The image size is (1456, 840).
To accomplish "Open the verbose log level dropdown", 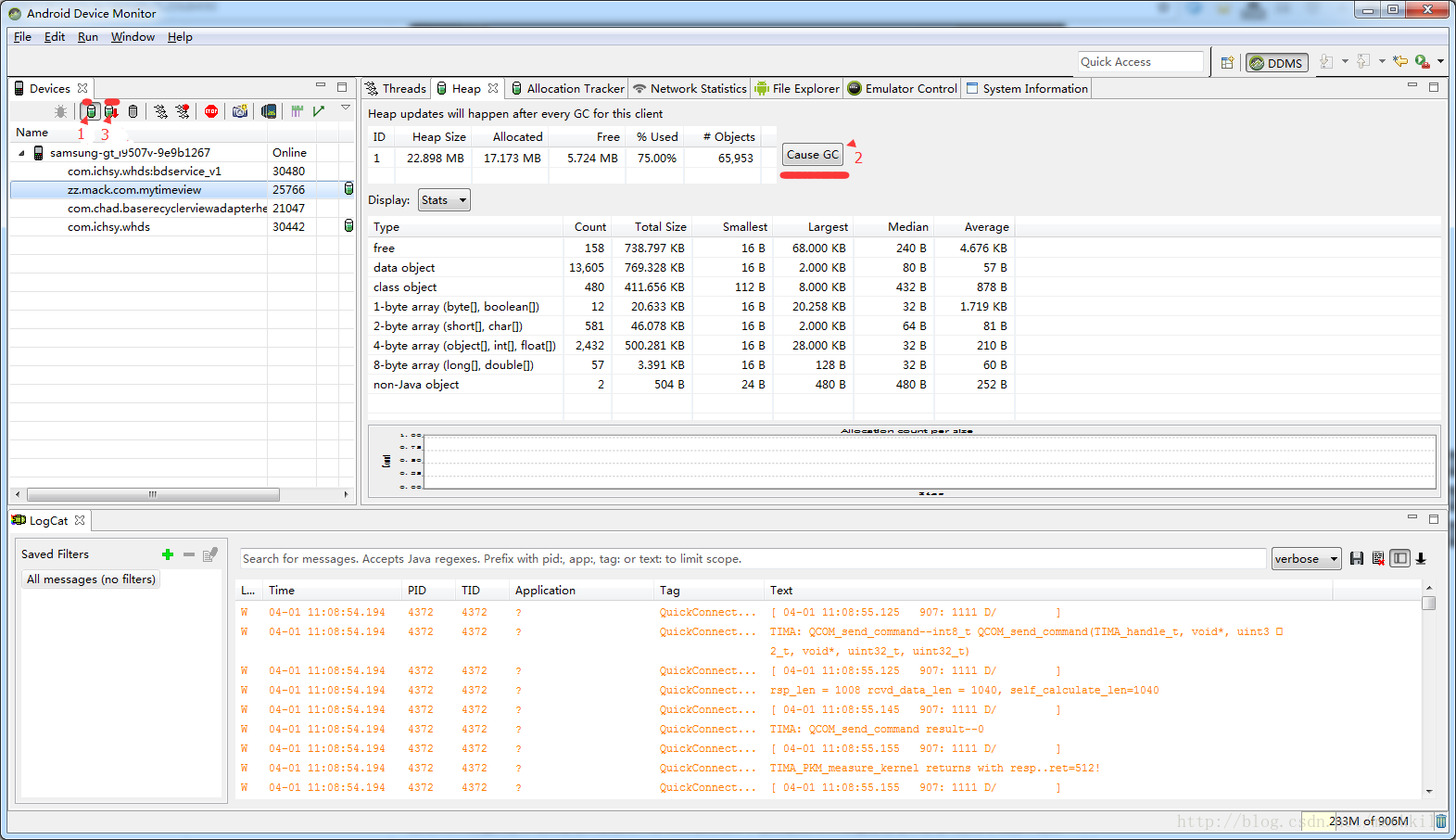I will point(1306,559).
